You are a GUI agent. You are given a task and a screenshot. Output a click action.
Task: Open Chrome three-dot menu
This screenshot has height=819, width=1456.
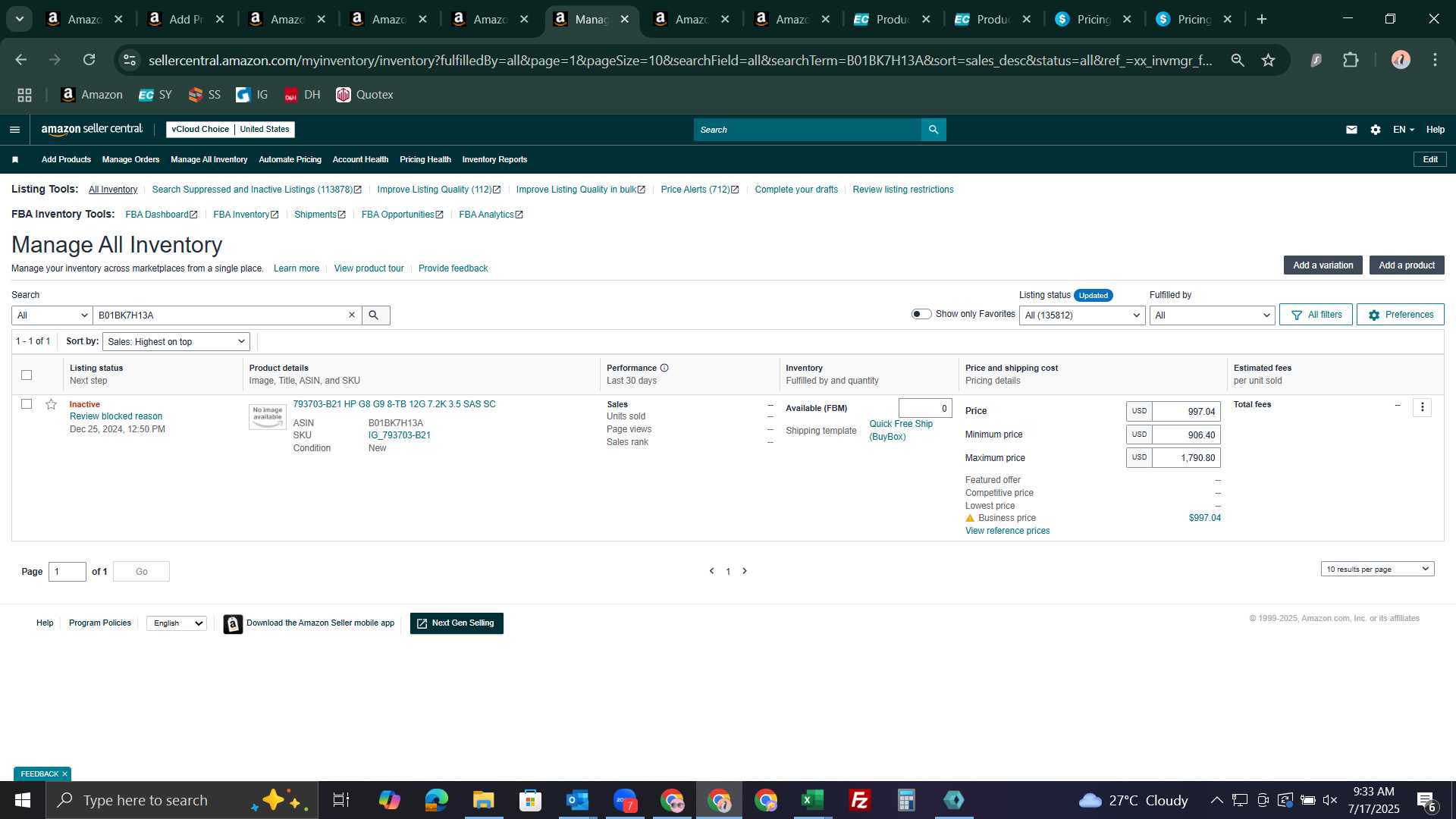coord(1436,60)
